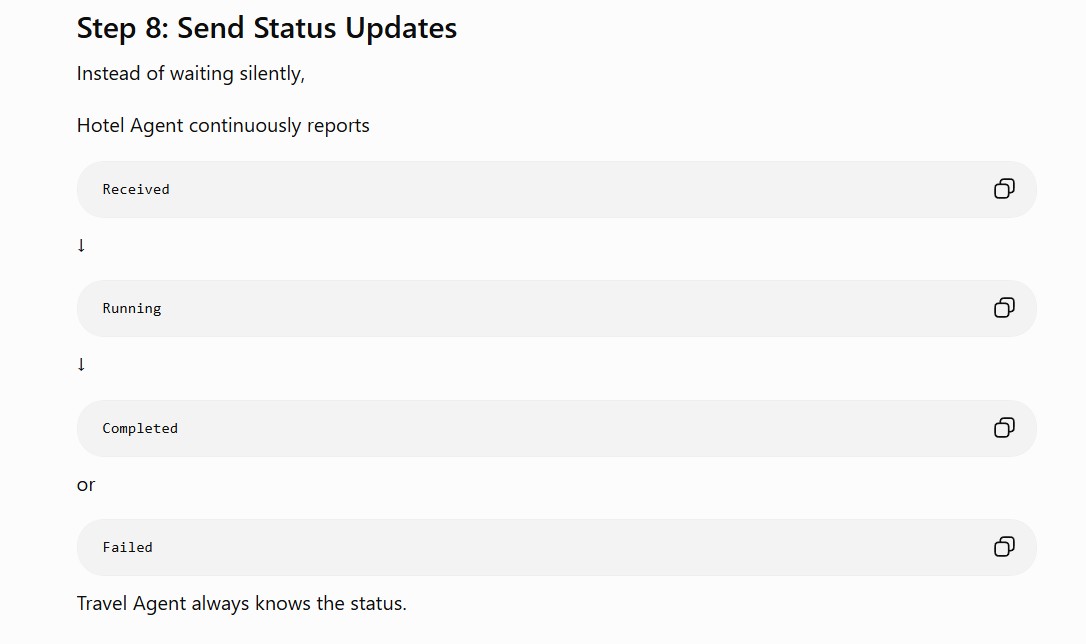
Task: Click the words 'continuously reports'
Action: click(x=279, y=125)
